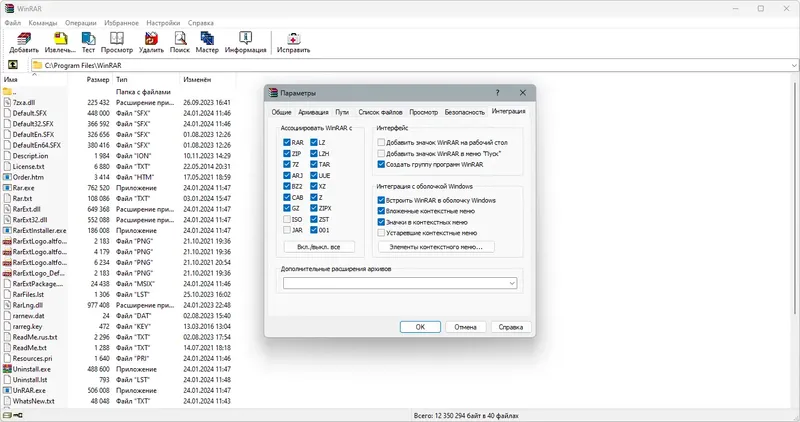This screenshot has height=422, width=800.
Task: Select the Order.htm file icon
Action: coord(7,177)
